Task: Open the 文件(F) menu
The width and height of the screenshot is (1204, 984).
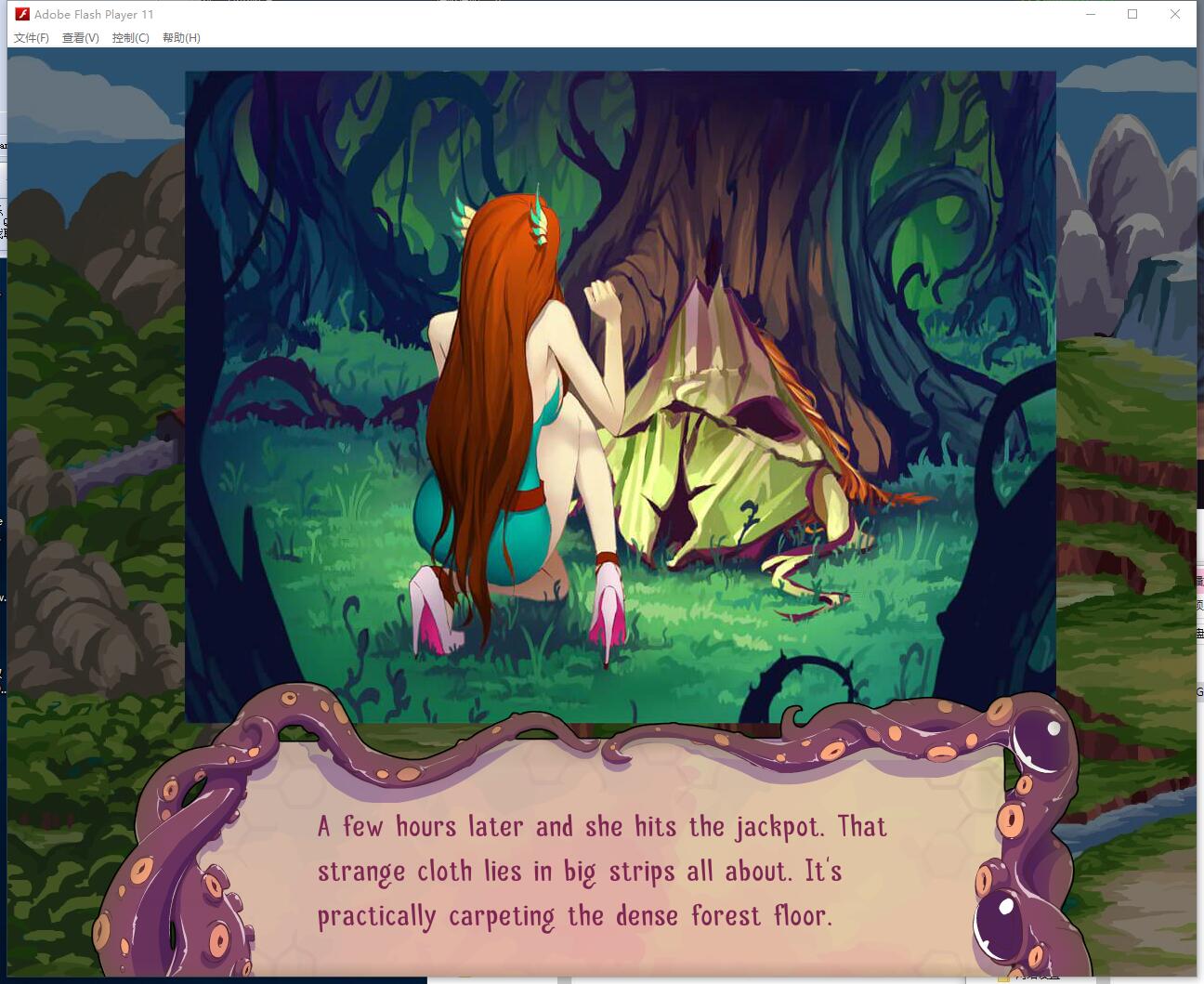Action: tap(31, 38)
